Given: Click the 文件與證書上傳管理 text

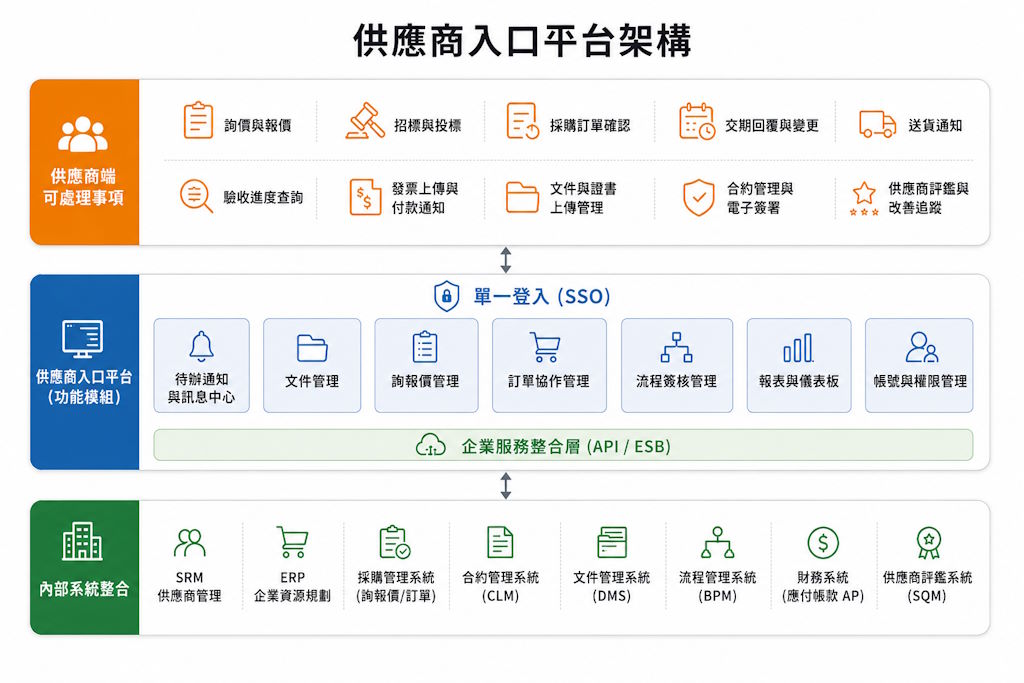Looking at the screenshot, I should click(583, 198).
